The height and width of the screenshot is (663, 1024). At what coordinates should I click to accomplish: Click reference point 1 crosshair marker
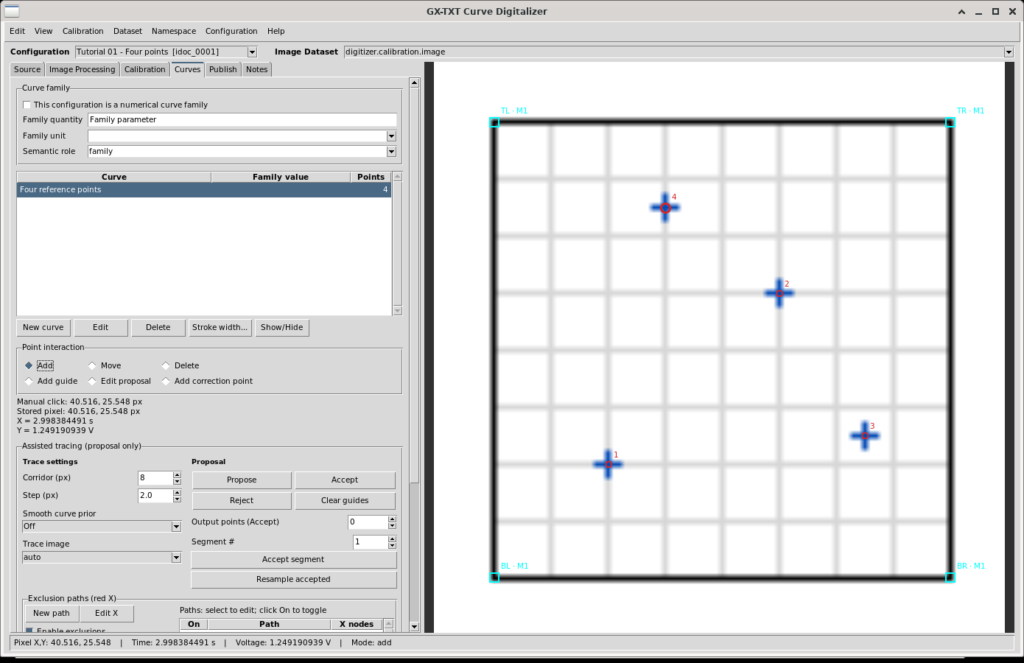pyautogui.click(x=608, y=464)
